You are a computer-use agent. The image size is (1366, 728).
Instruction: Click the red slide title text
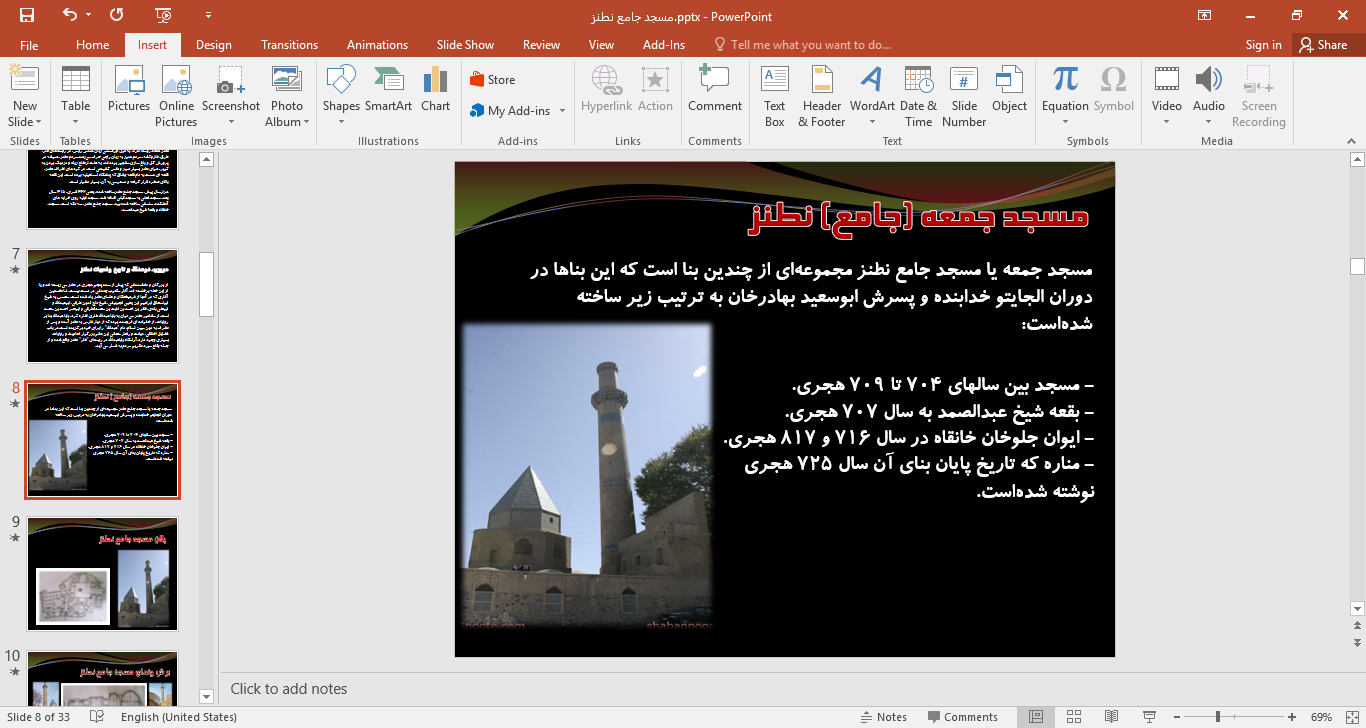[x=918, y=217]
